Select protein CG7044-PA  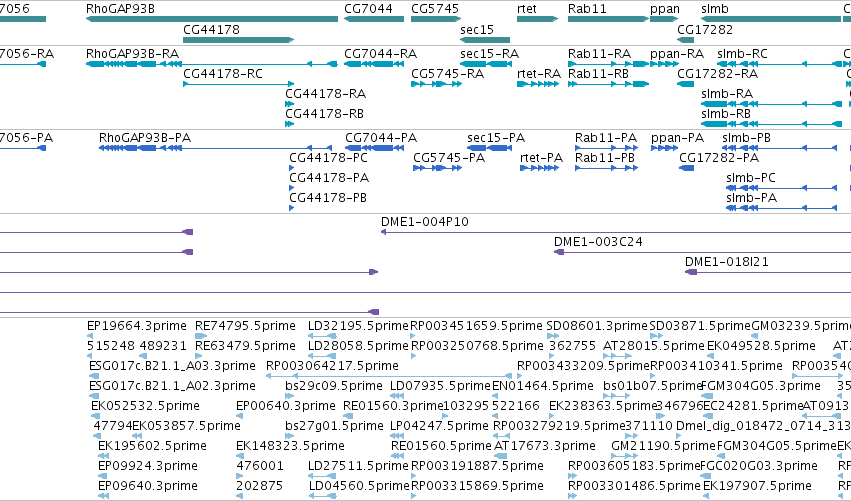pos(381,138)
